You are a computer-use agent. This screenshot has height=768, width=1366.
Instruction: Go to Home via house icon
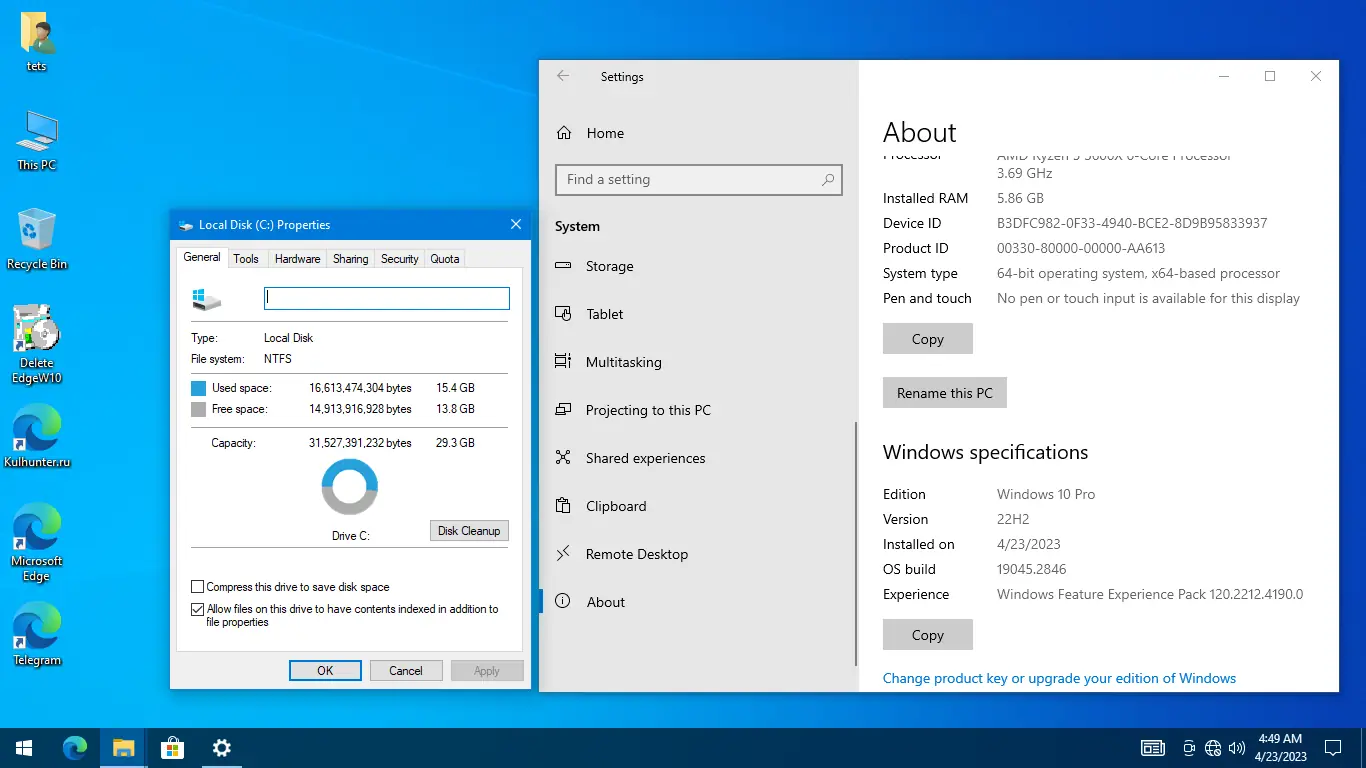coord(564,133)
